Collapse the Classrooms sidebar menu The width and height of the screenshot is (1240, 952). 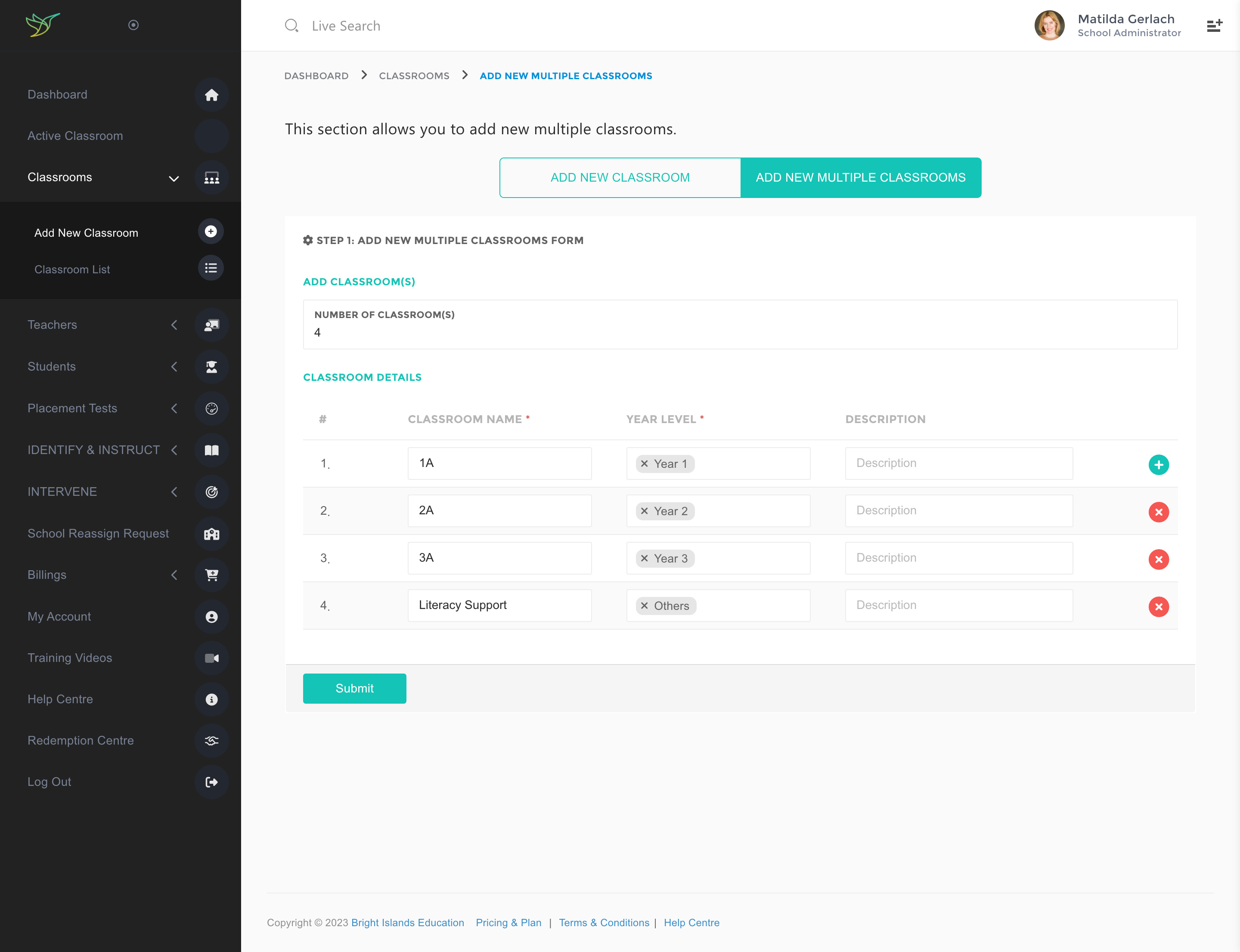coord(174,178)
